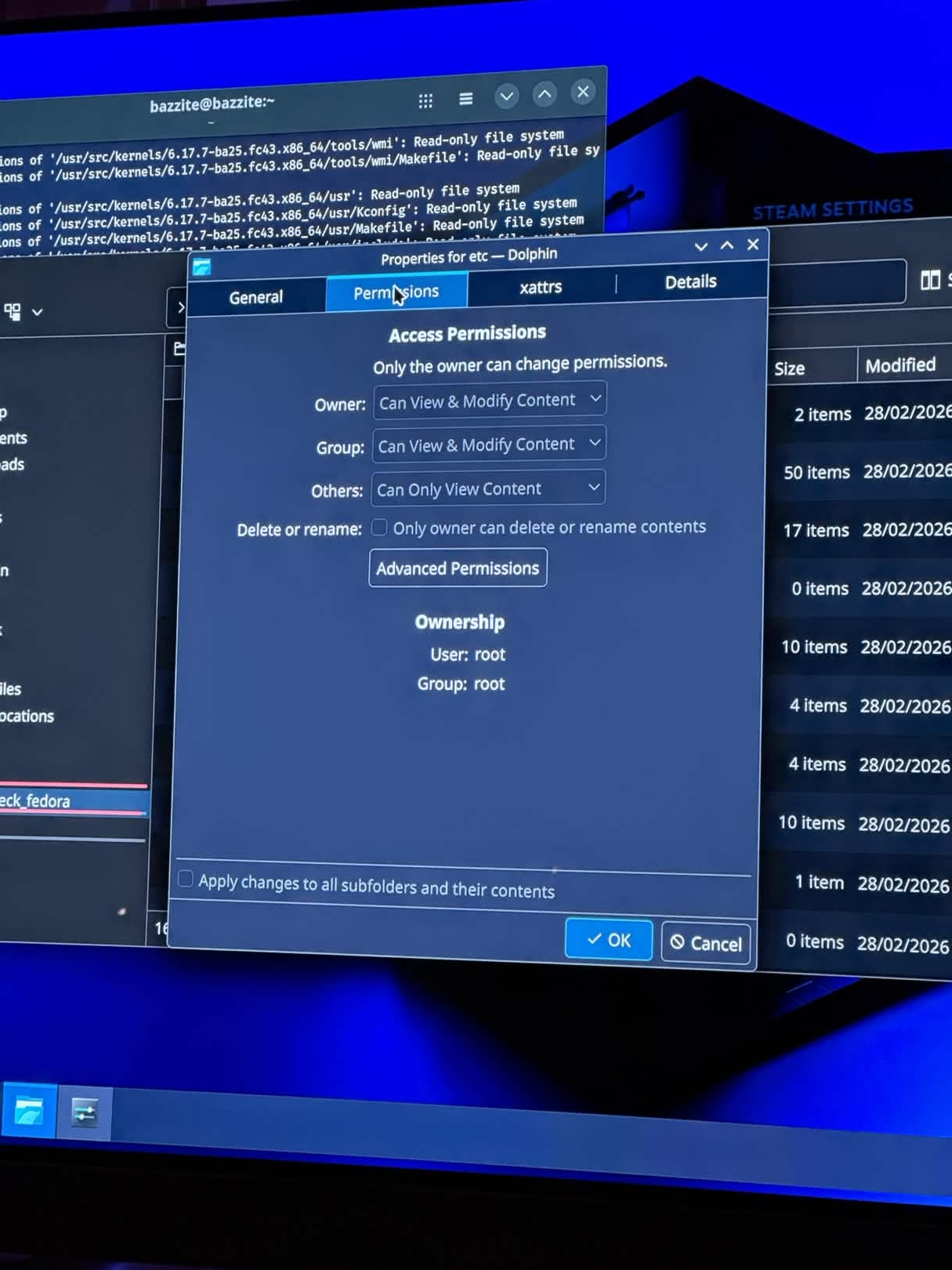952x1270 pixels.
Task: Check Apply changes to all subfolders
Action: (186, 879)
